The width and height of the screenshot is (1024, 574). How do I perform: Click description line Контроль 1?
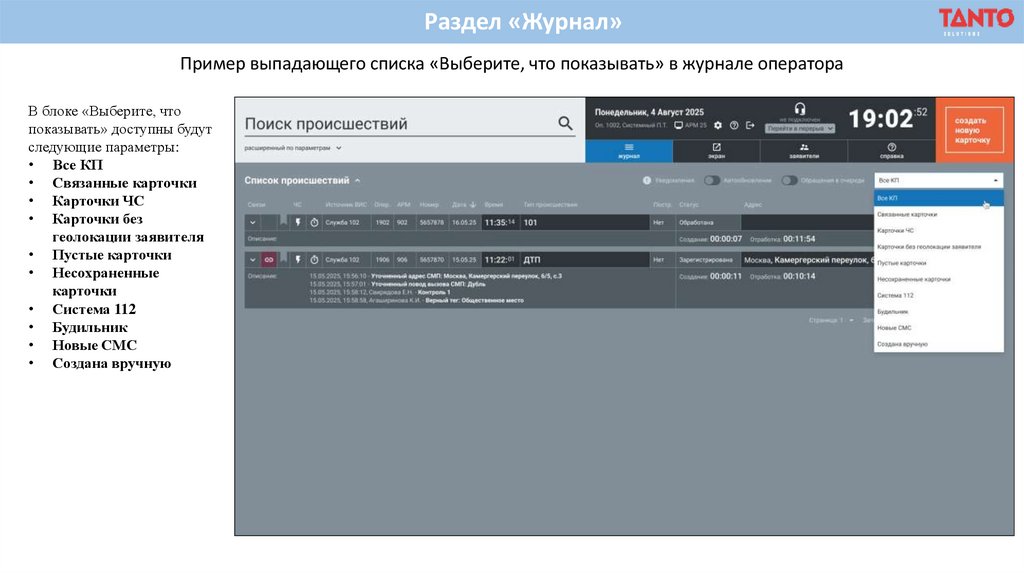(379, 293)
